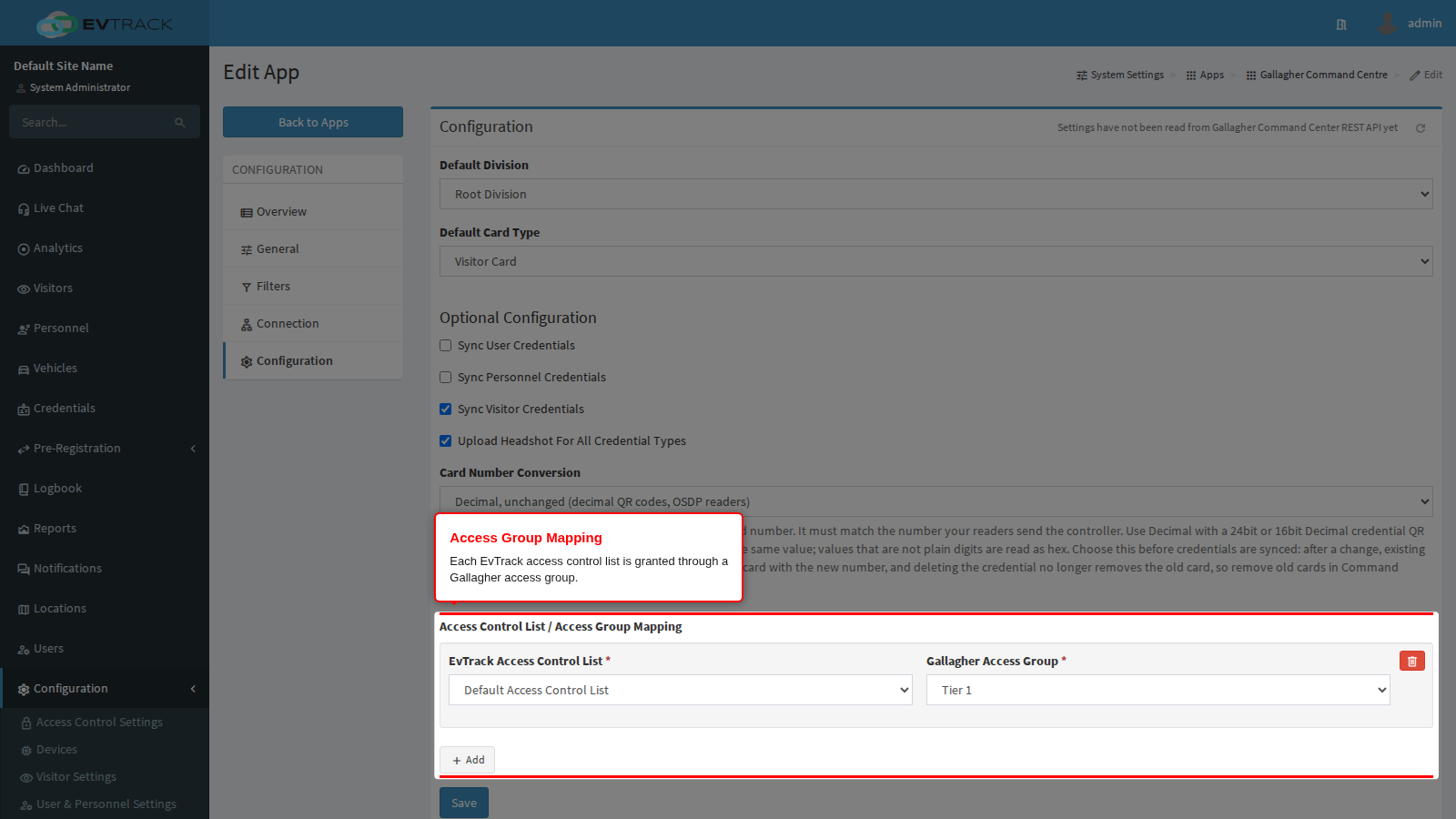Follow the Gallagher Command Centre breadcrumb link
1456x819 pixels.
(x=1317, y=75)
